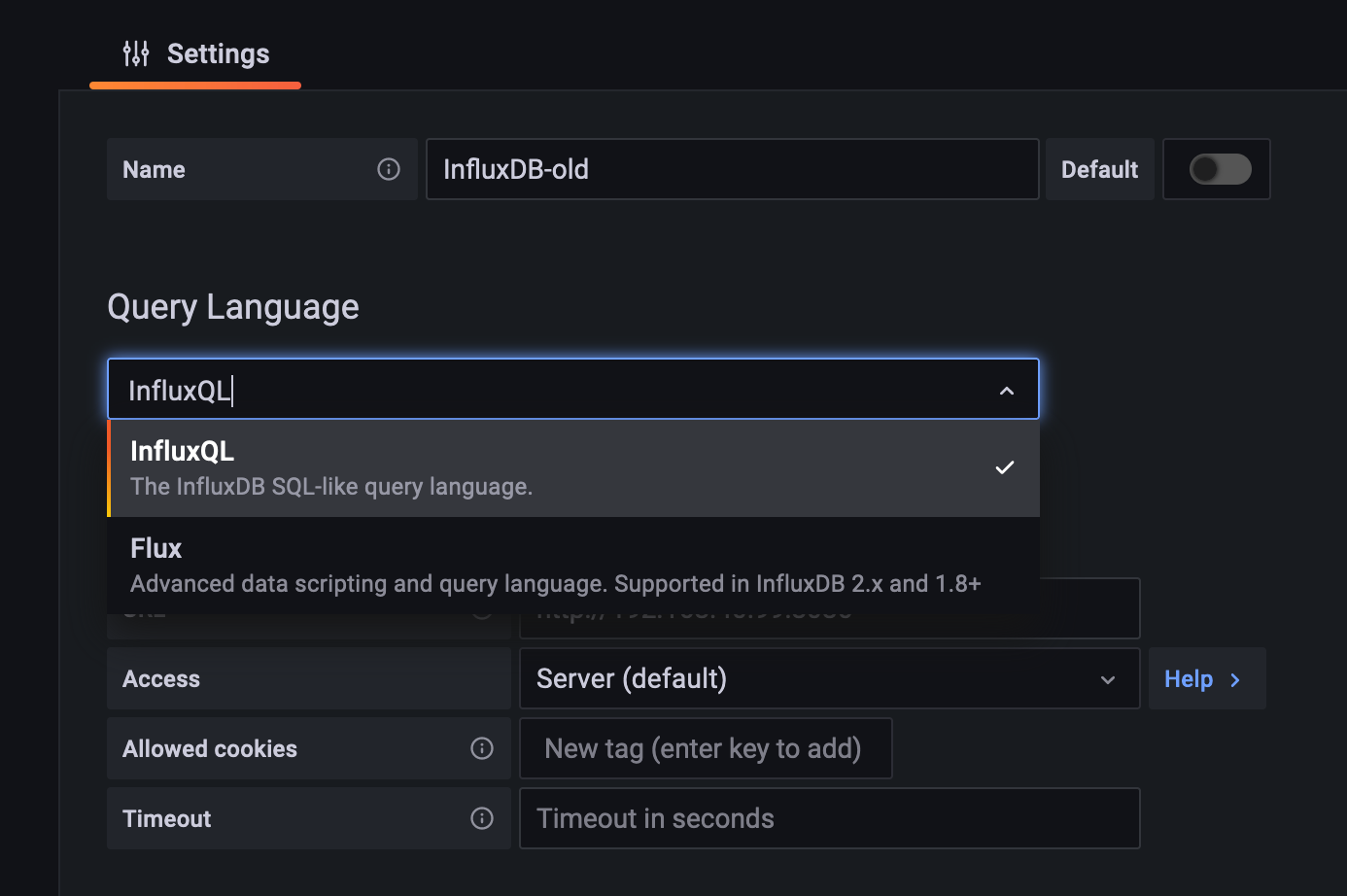Open the Access dropdown showing Server (default)
The width and height of the screenshot is (1347, 896).
[x=829, y=678]
